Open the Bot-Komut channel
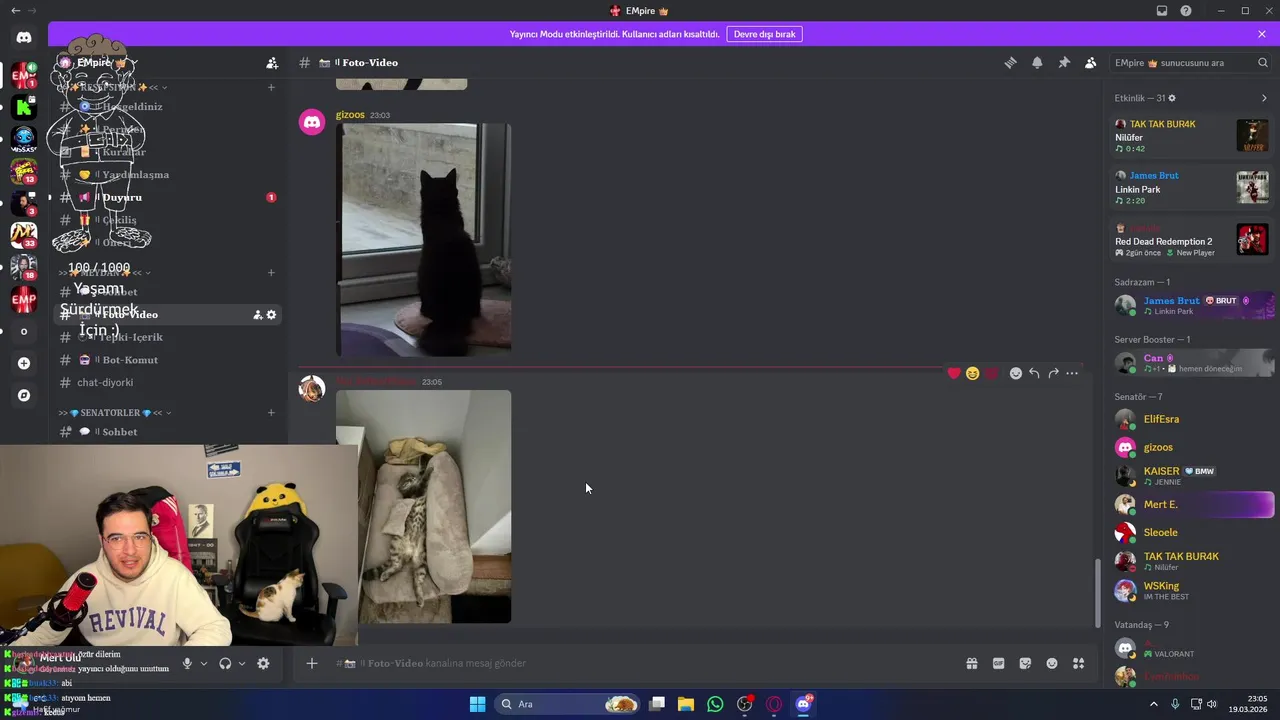This screenshot has width=1280, height=720. pos(166,360)
